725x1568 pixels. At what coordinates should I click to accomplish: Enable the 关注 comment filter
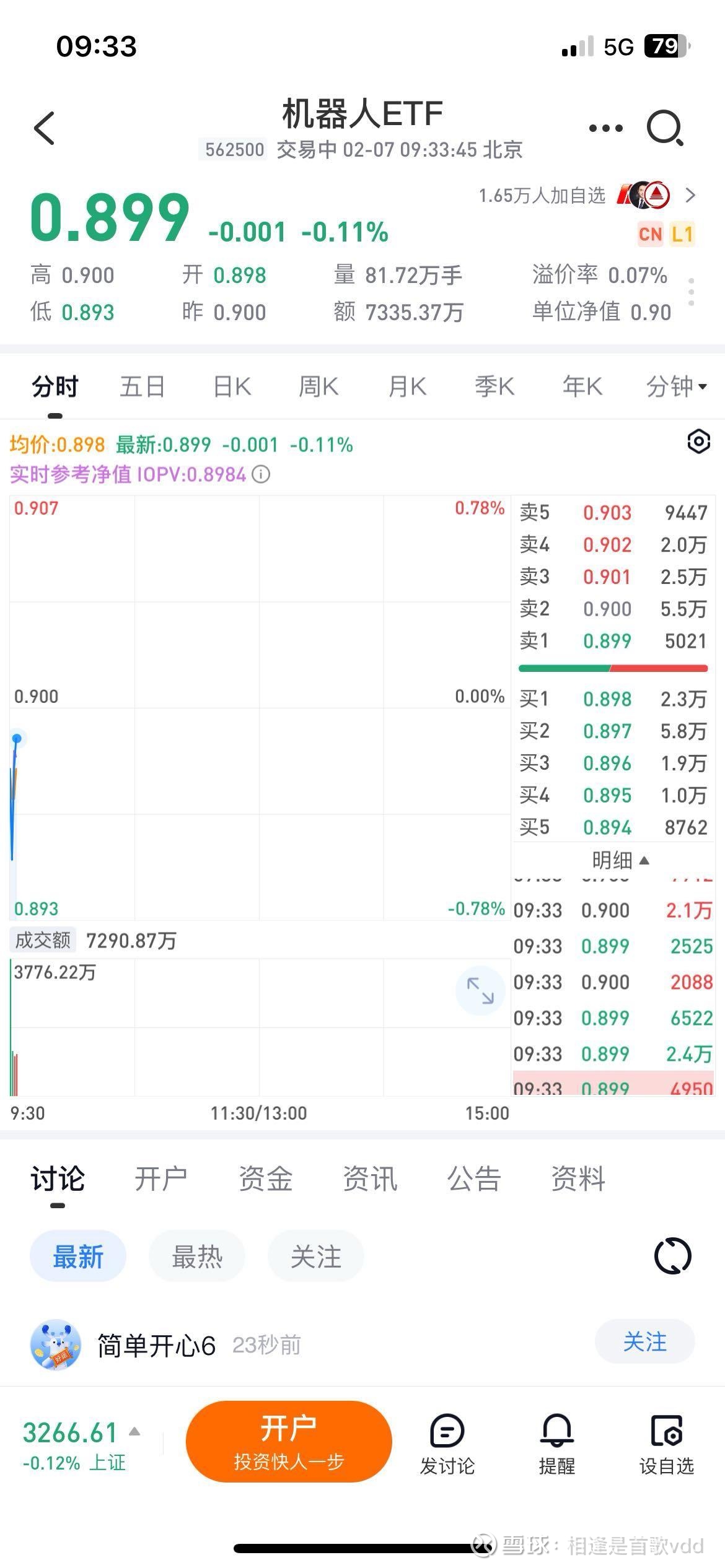[x=315, y=1255]
